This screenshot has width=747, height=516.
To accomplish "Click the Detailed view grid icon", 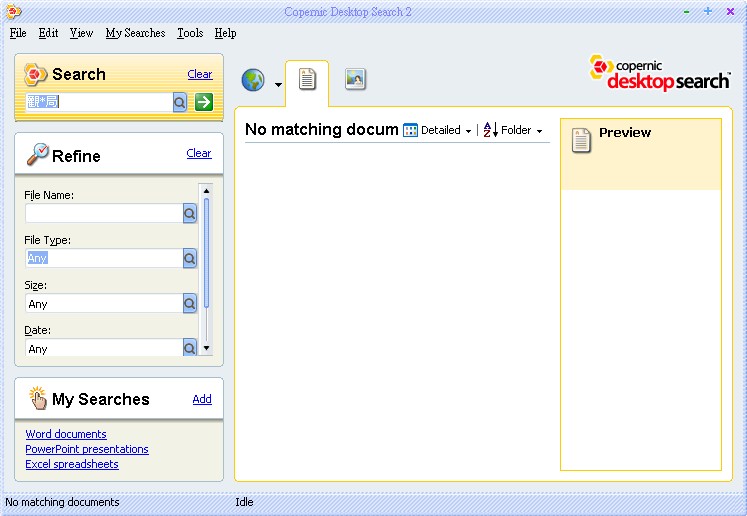I will (410, 130).
